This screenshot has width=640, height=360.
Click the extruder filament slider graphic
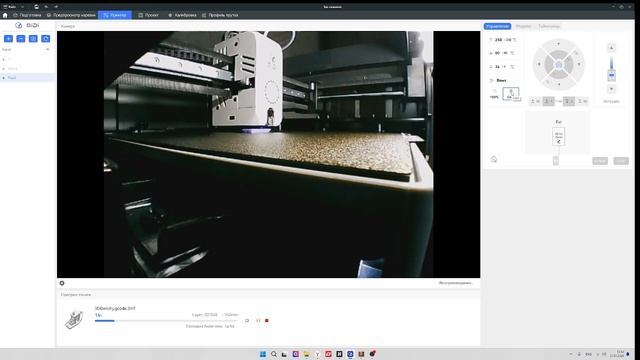(611, 68)
